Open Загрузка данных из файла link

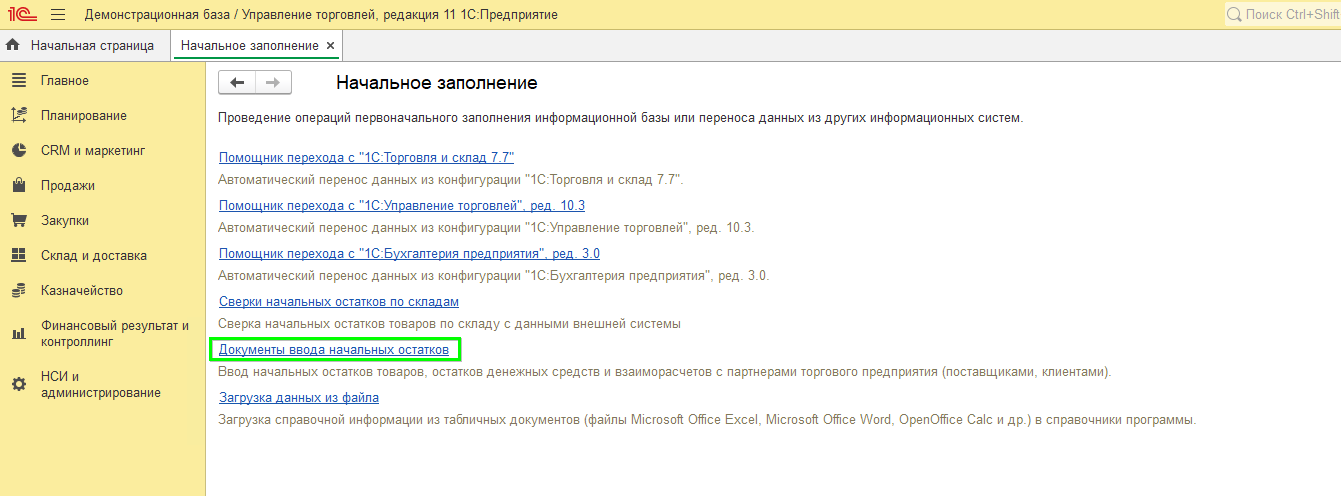[299, 398]
